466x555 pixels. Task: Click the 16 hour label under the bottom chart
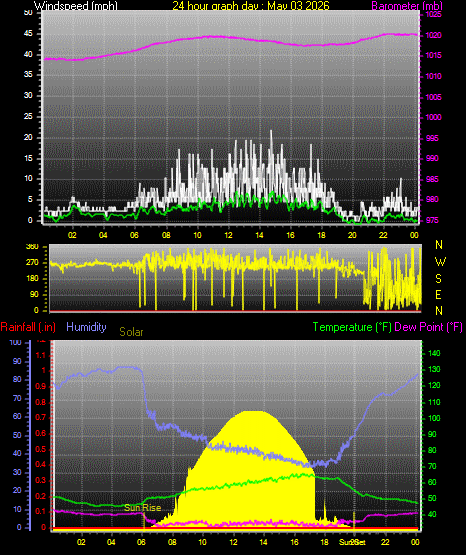(x=294, y=542)
